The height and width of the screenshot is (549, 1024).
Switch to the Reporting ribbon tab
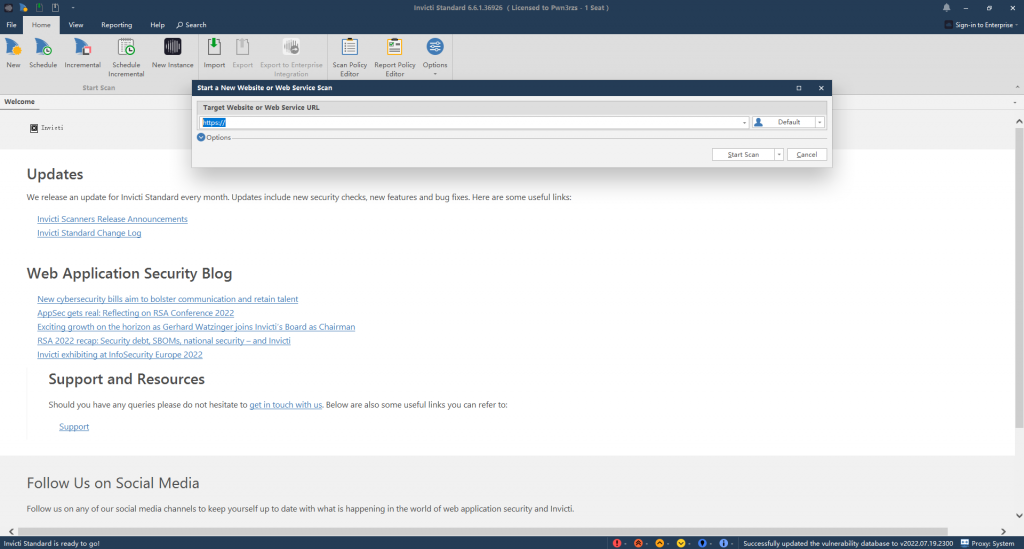tap(116, 25)
